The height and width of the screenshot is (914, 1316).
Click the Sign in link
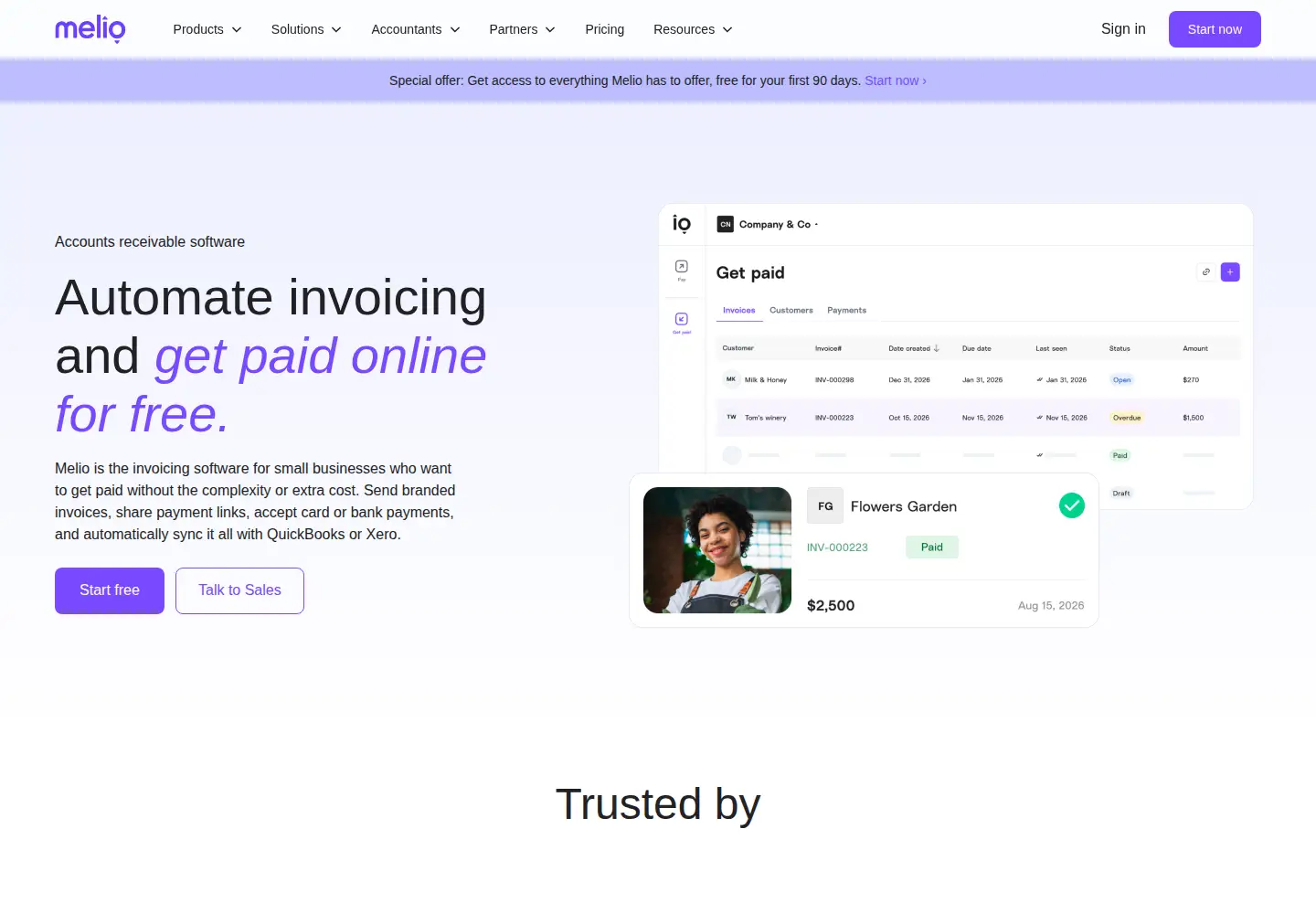(x=1123, y=29)
